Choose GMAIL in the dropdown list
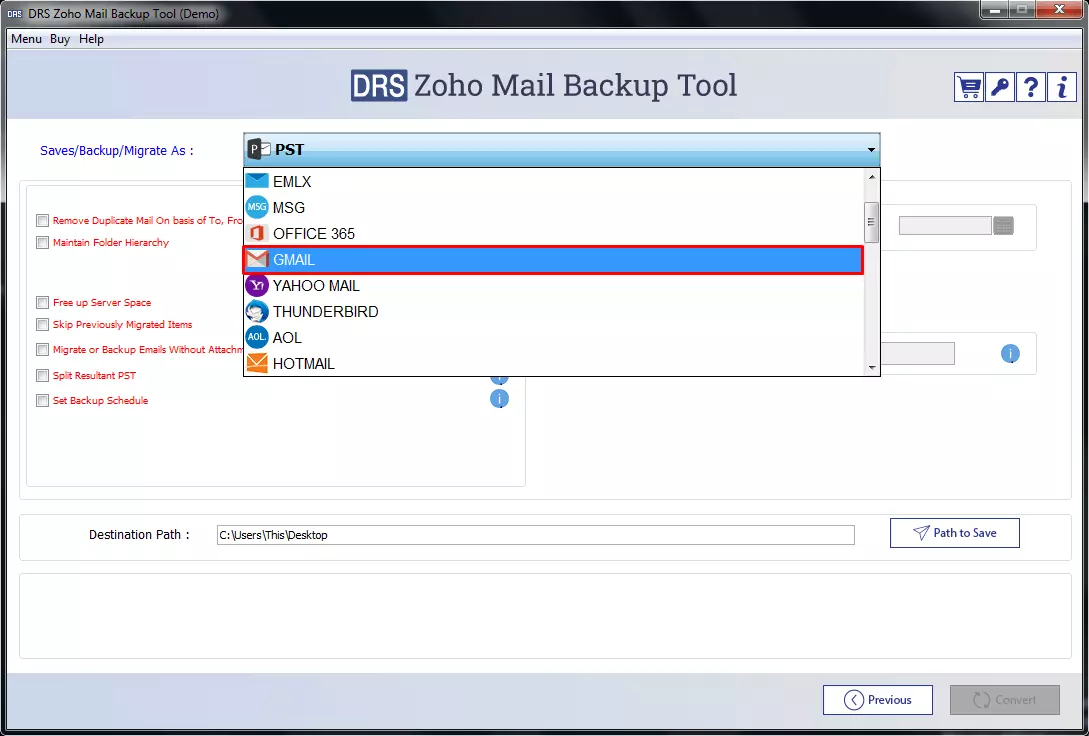 pyautogui.click(x=554, y=260)
